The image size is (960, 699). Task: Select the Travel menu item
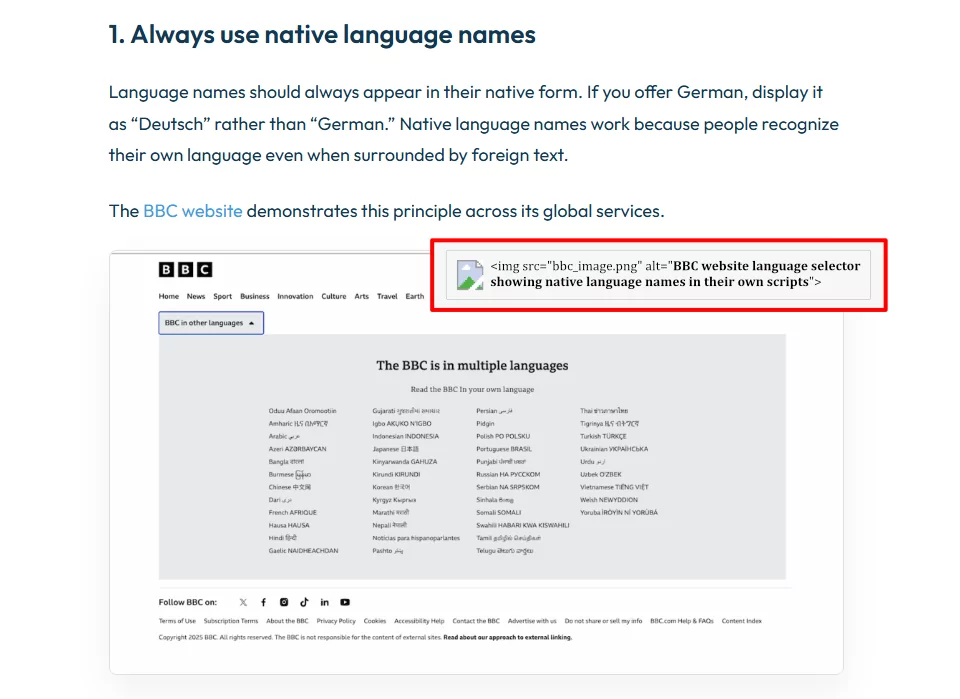[388, 296]
